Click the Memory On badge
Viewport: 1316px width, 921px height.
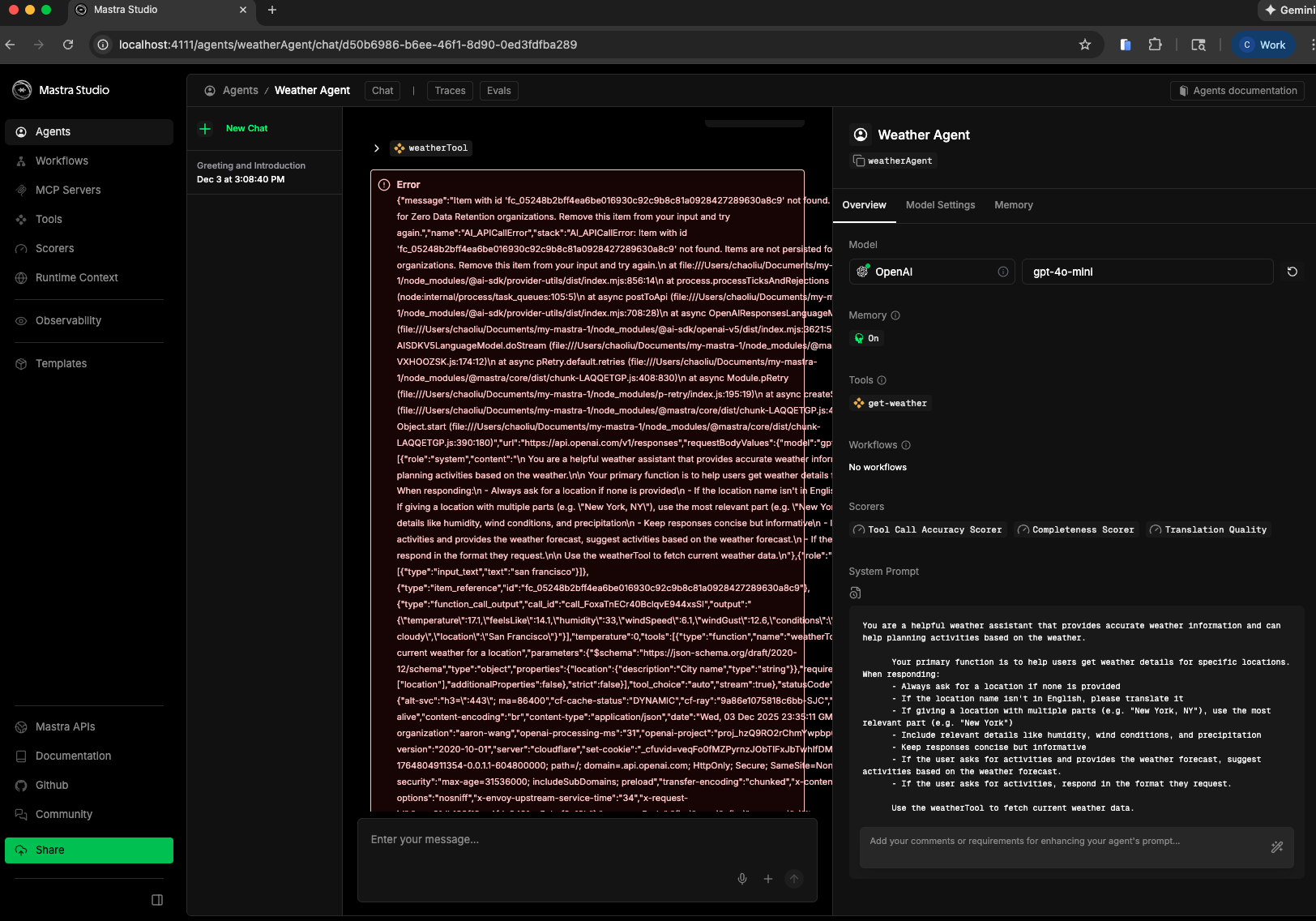point(866,339)
